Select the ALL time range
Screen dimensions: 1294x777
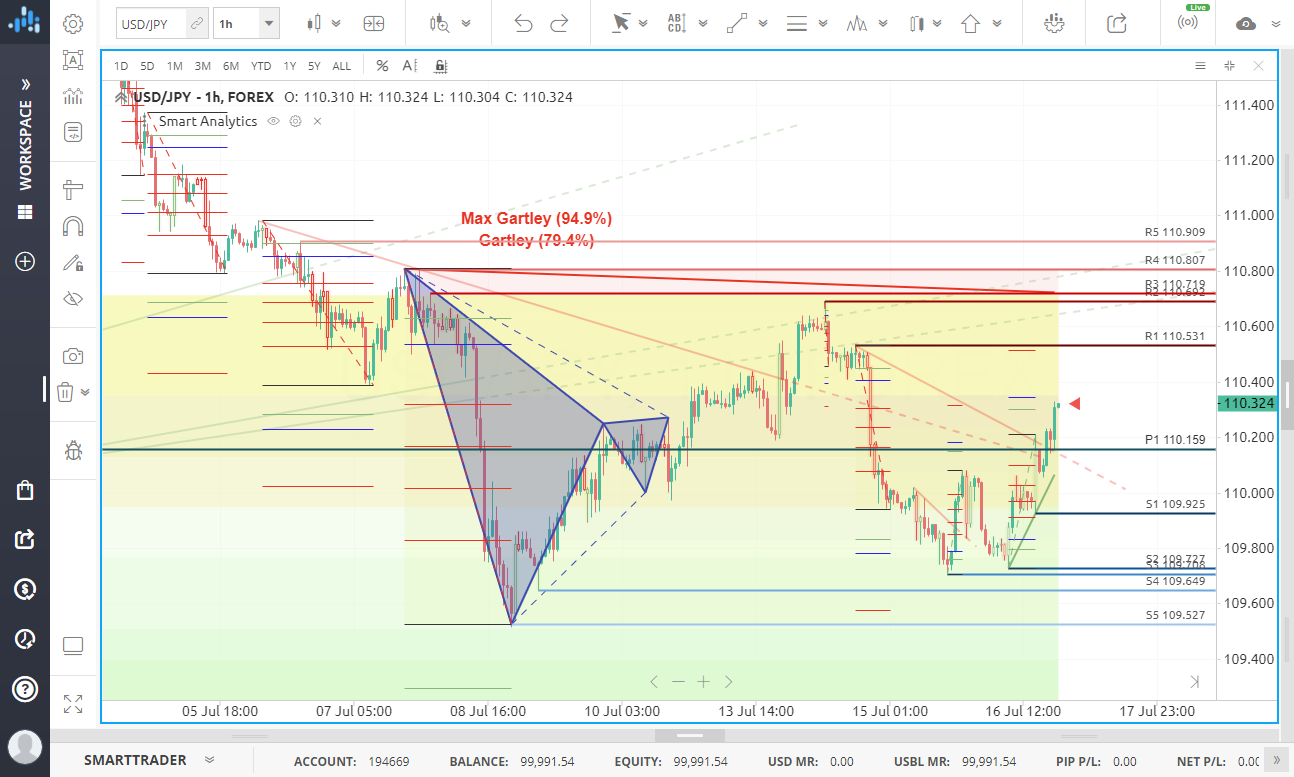click(342, 66)
